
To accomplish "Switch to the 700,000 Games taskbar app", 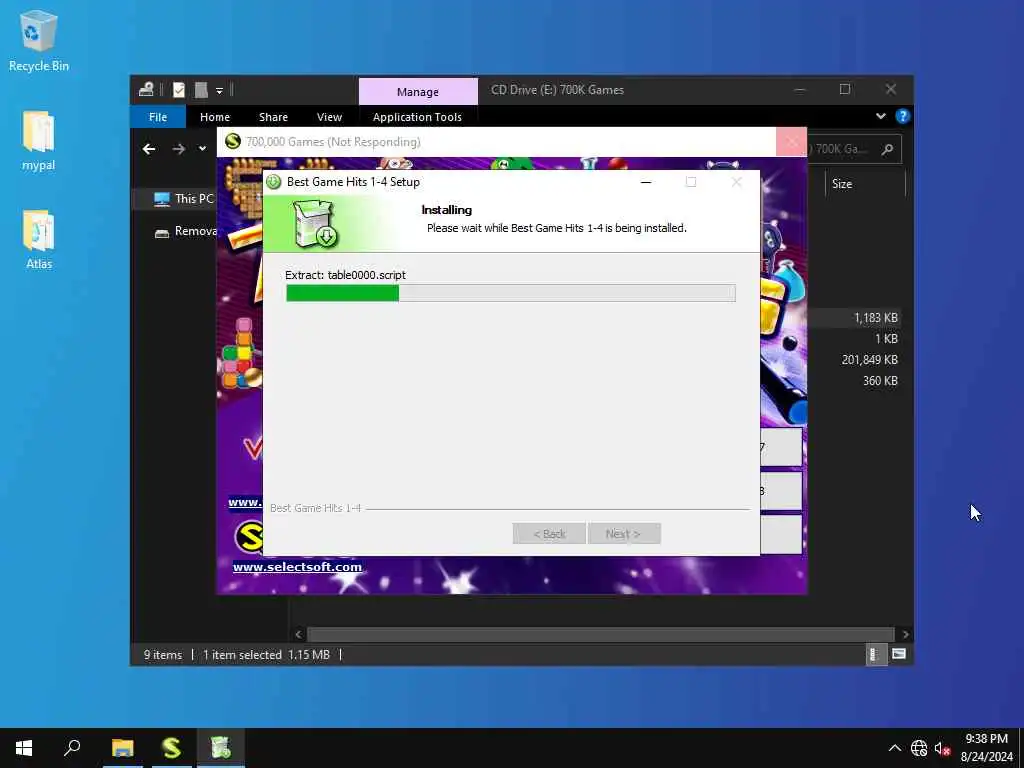I will [x=171, y=748].
